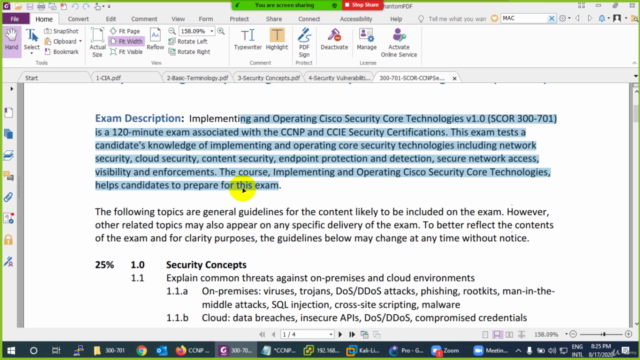This screenshot has width=640, height=360.
Task: Enable continuous page view in status bar
Action: click(497, 335)
